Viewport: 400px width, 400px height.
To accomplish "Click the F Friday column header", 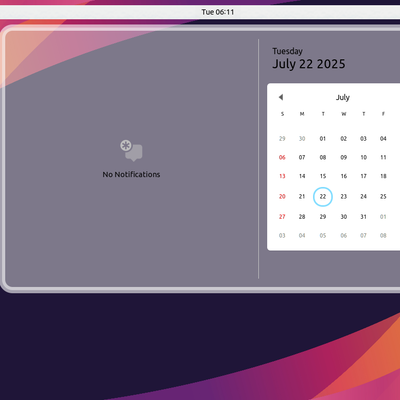I will click(x=383, y=114).
